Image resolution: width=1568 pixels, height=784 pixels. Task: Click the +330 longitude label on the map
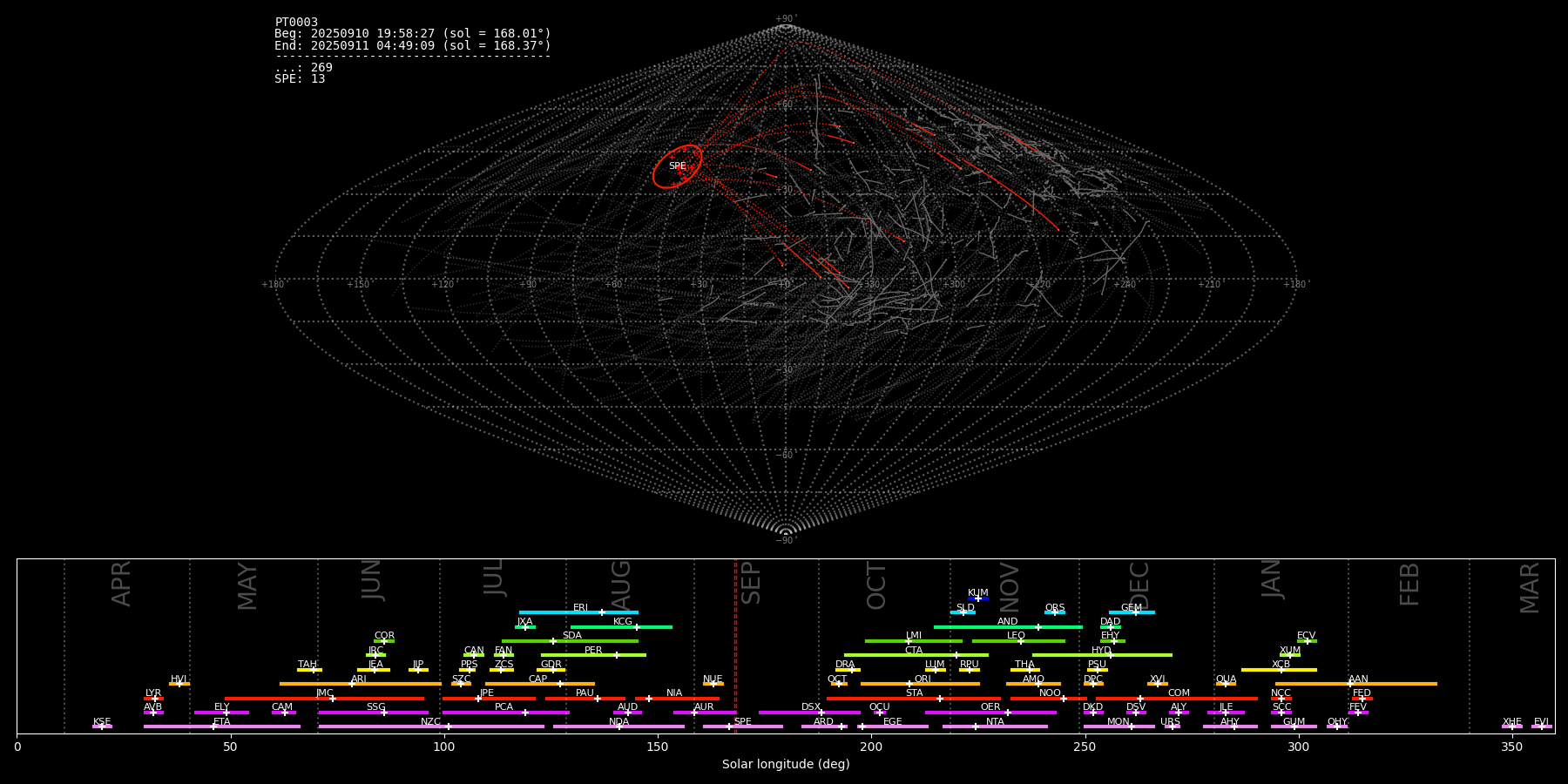click(x=869, y=284)
